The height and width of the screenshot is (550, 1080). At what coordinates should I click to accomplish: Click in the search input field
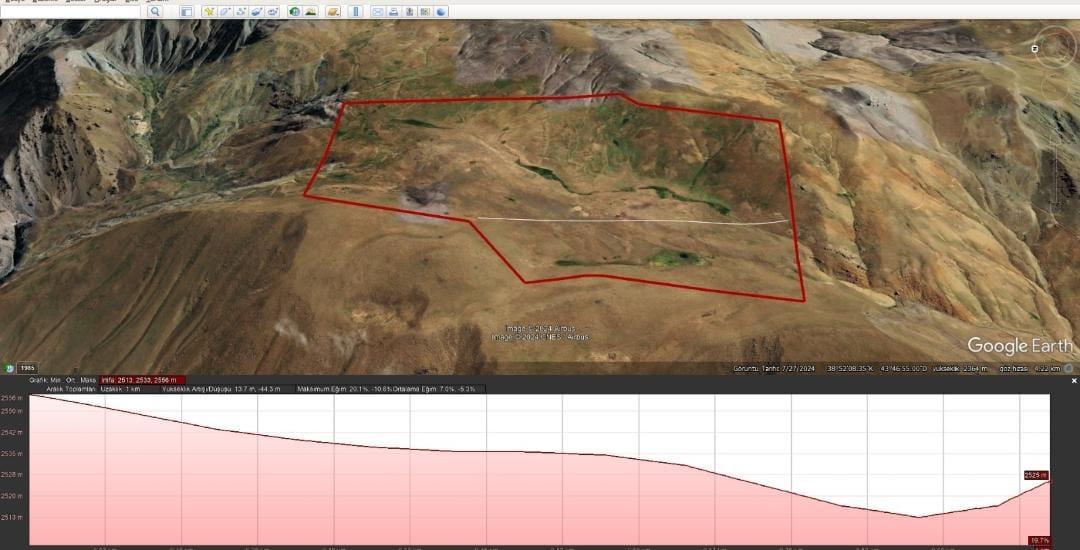click(x=70, y=12)
